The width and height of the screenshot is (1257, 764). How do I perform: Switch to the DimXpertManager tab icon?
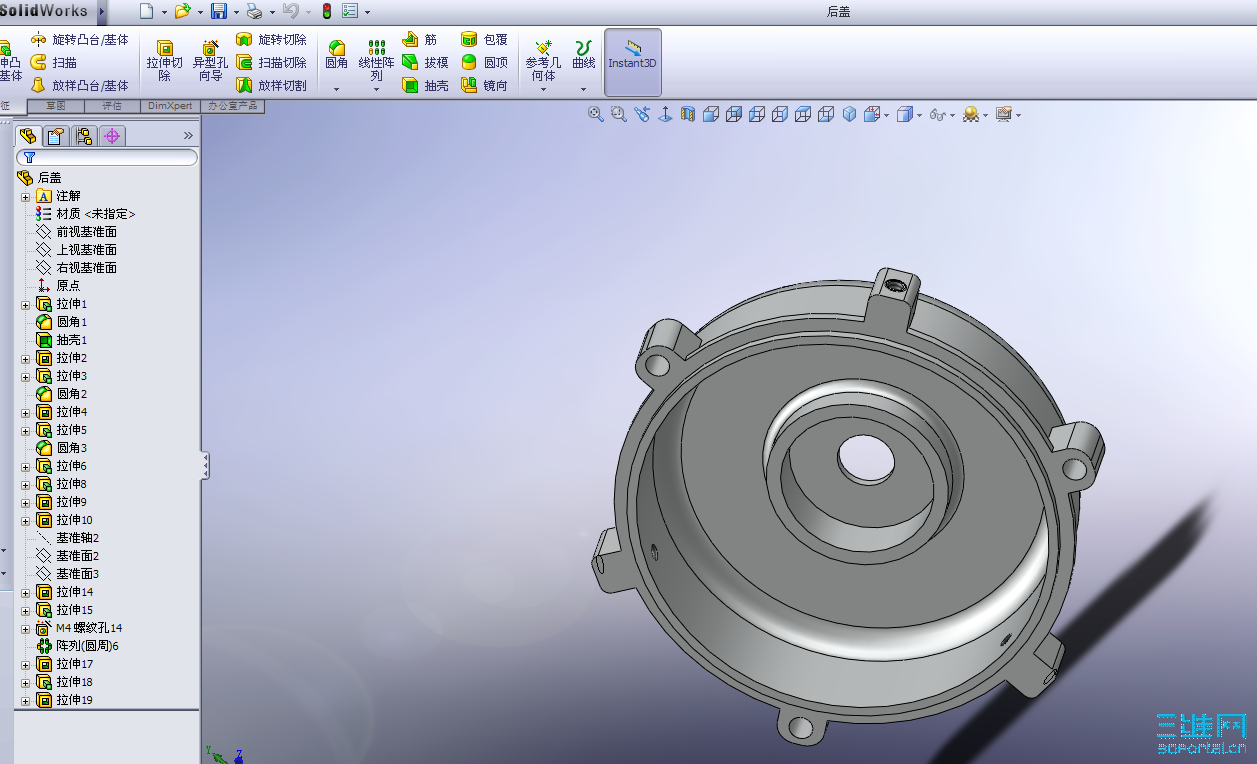point(112,136)
